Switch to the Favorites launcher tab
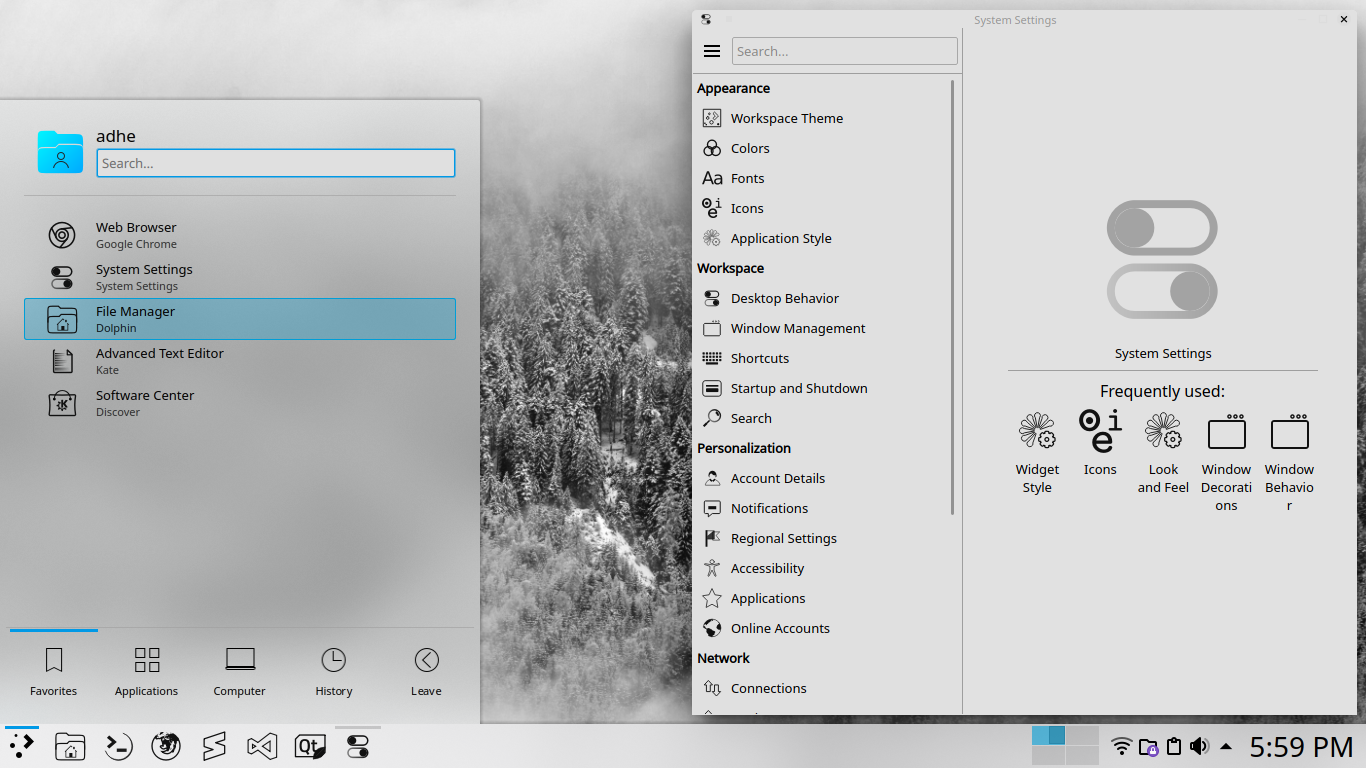 (54, 671)
